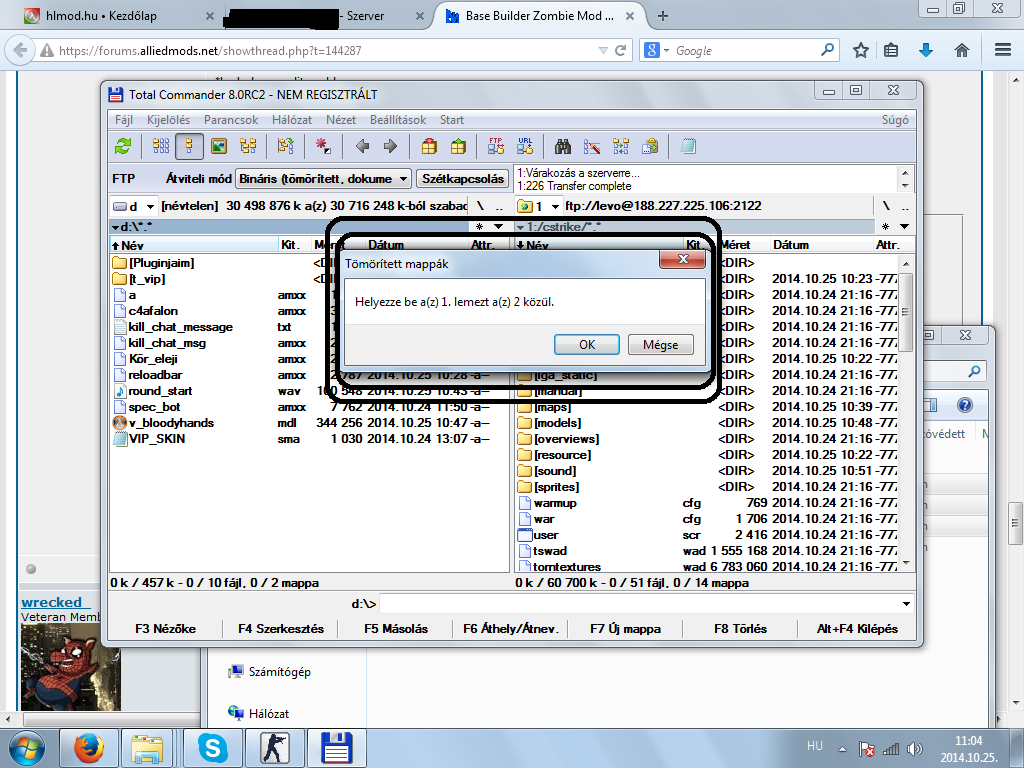Open multi-rename tool icon
The height and width of the screenshot is (768, 1024).
point(592,146)
